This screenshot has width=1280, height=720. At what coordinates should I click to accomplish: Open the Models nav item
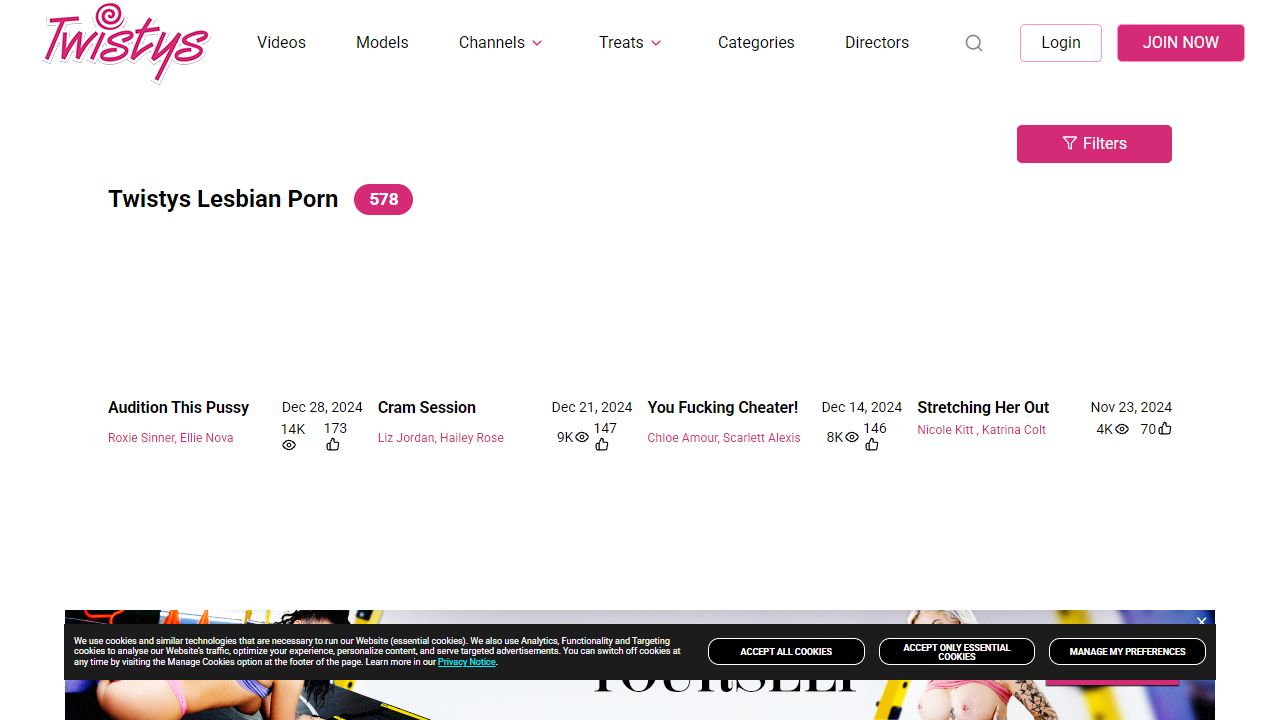(x=382, y=43)
